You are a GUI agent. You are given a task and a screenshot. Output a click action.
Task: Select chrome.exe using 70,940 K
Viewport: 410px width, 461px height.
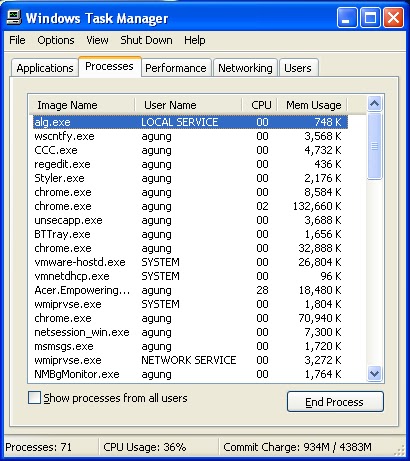190,318
